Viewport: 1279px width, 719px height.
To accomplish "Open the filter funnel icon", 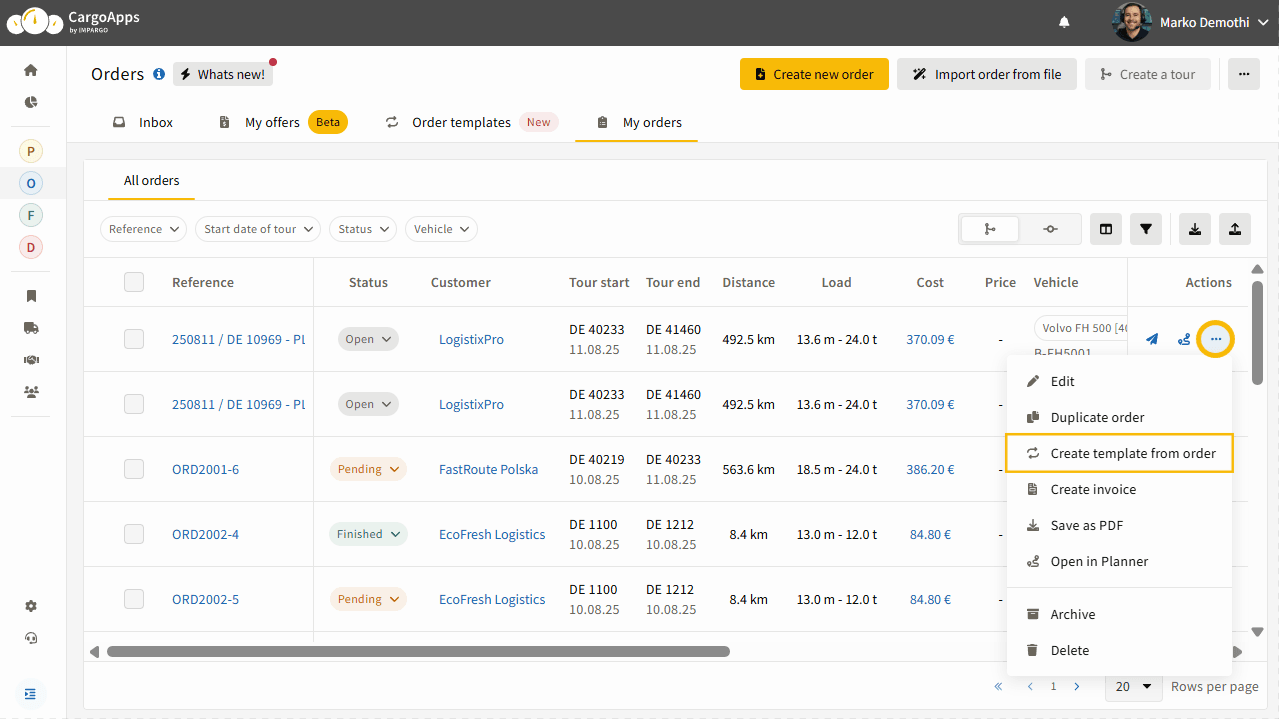I will click(1146, 229).
